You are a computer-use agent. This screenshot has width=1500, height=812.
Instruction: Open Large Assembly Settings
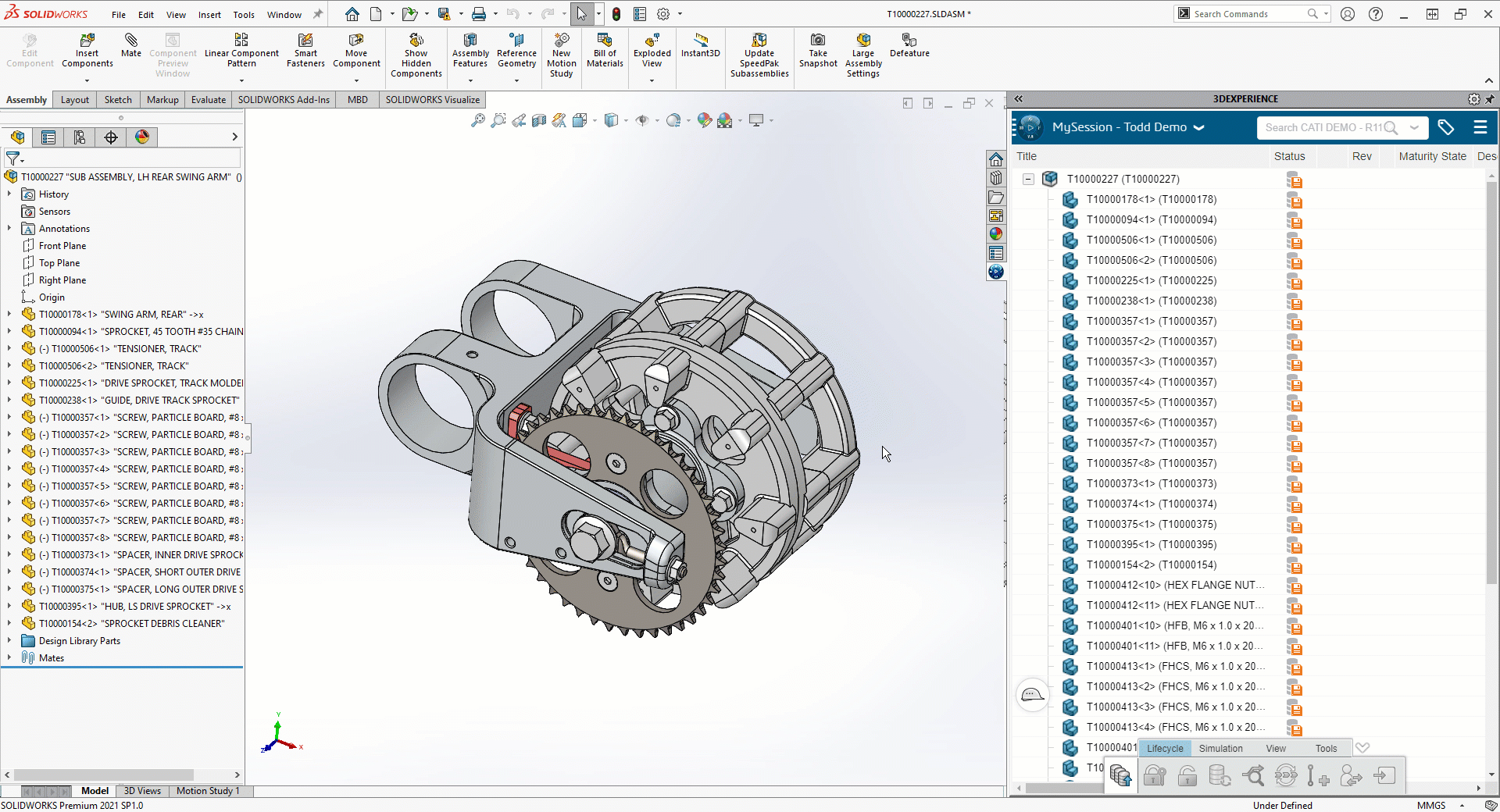point(863,56)
